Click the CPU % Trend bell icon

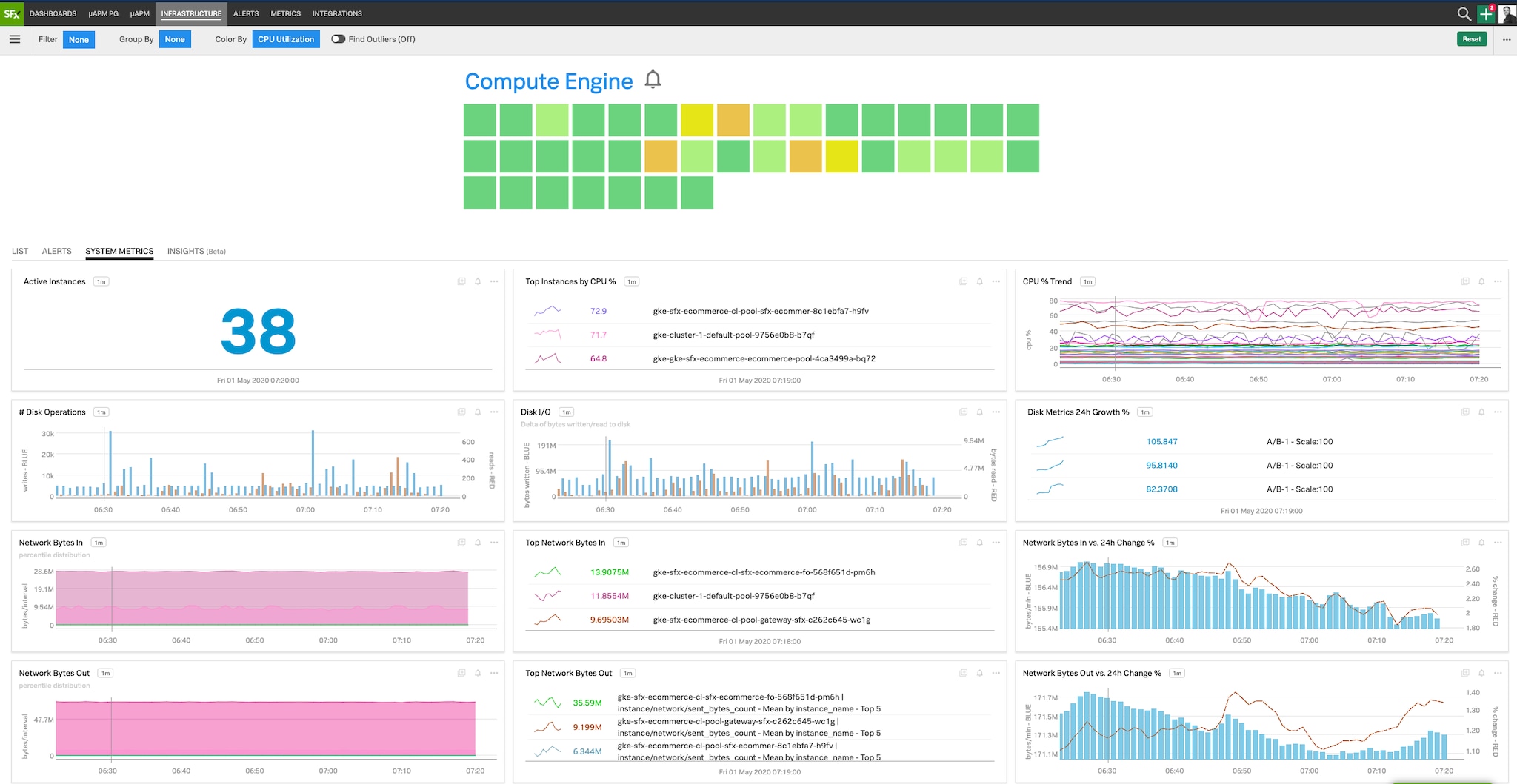[x=1481, y=281]
